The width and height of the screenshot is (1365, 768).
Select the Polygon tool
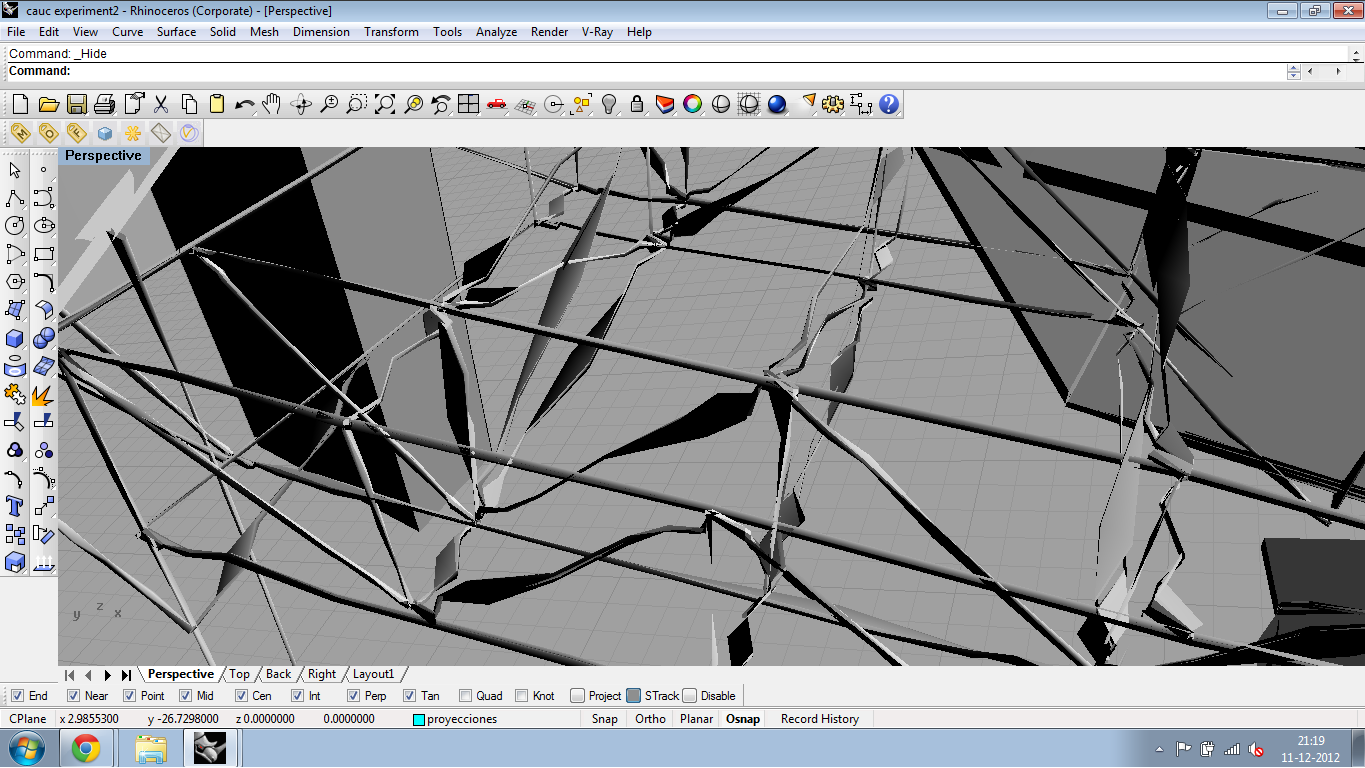point(15,282)
